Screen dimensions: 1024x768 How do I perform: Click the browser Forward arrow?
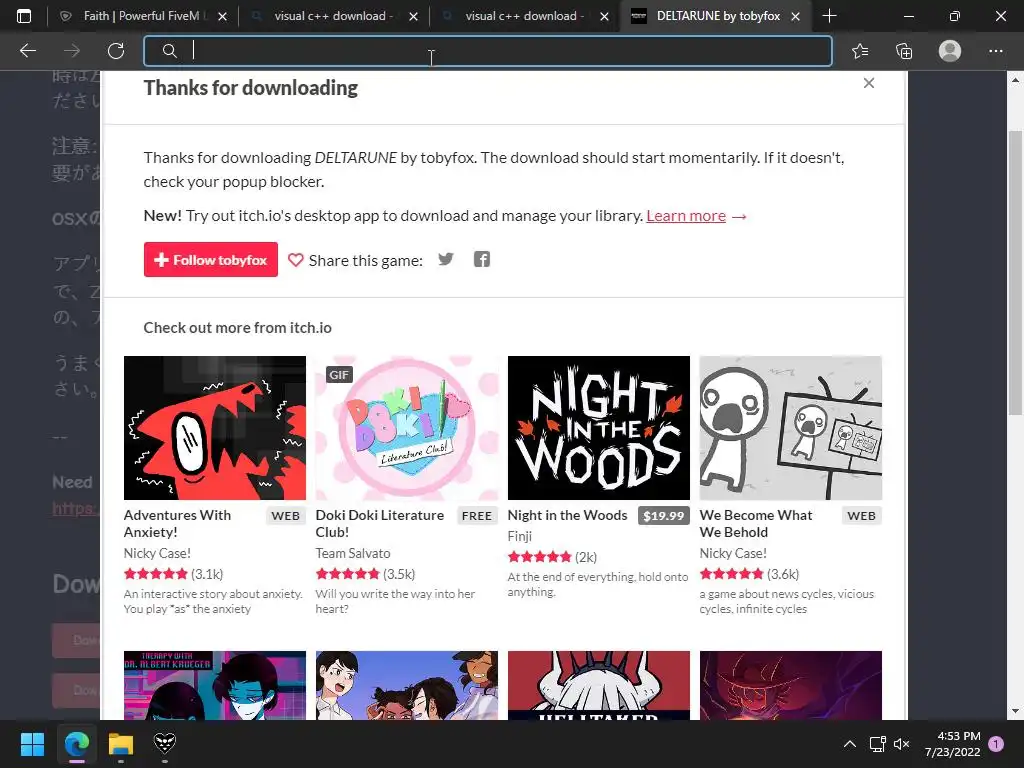pos(72,50)
